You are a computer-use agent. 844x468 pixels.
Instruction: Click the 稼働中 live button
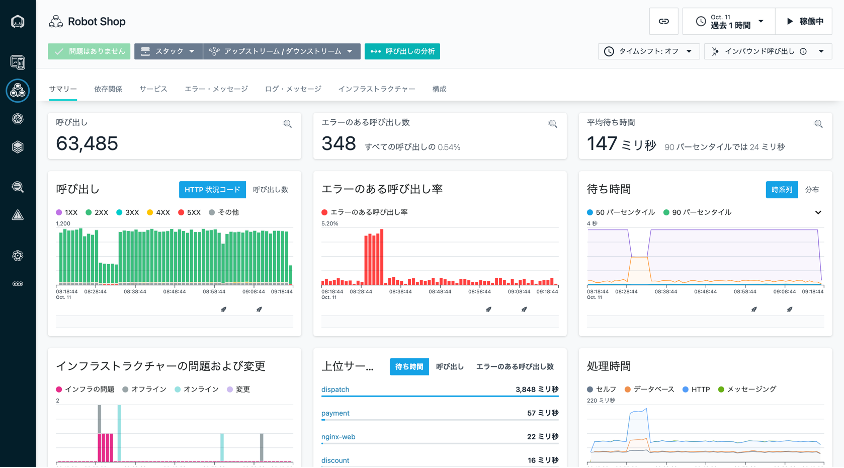pos(804,22)
